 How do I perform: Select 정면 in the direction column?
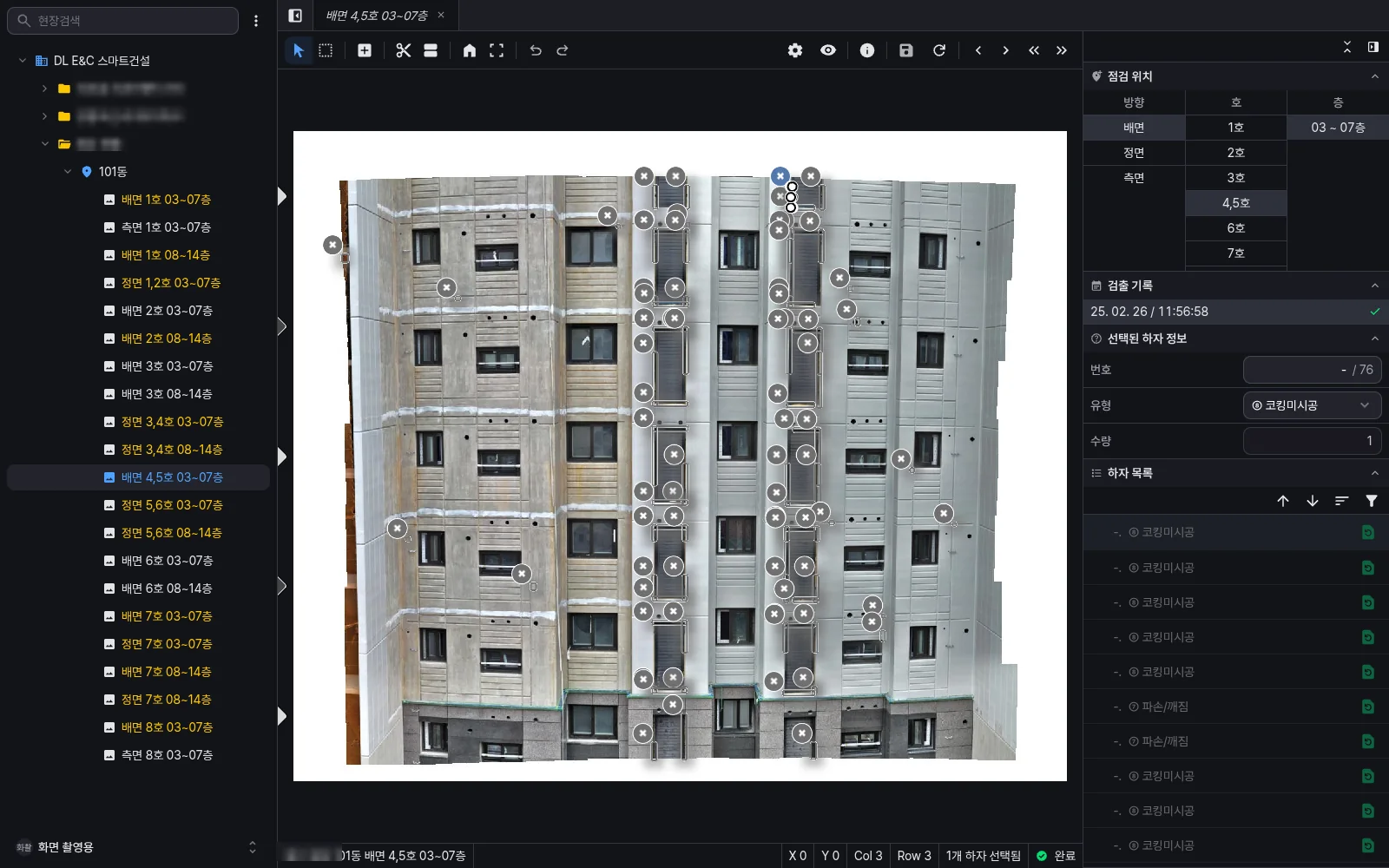tap(1134, 153)
